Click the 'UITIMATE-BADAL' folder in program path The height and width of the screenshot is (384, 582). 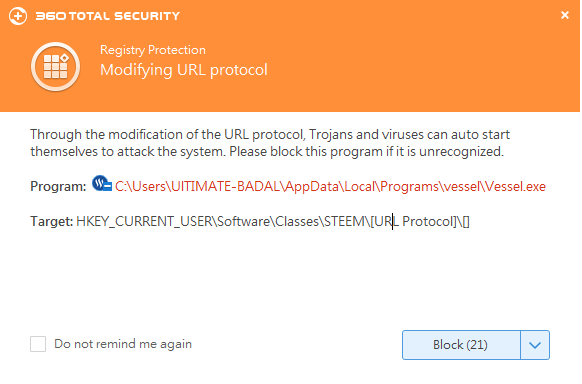tap(225, 186)
